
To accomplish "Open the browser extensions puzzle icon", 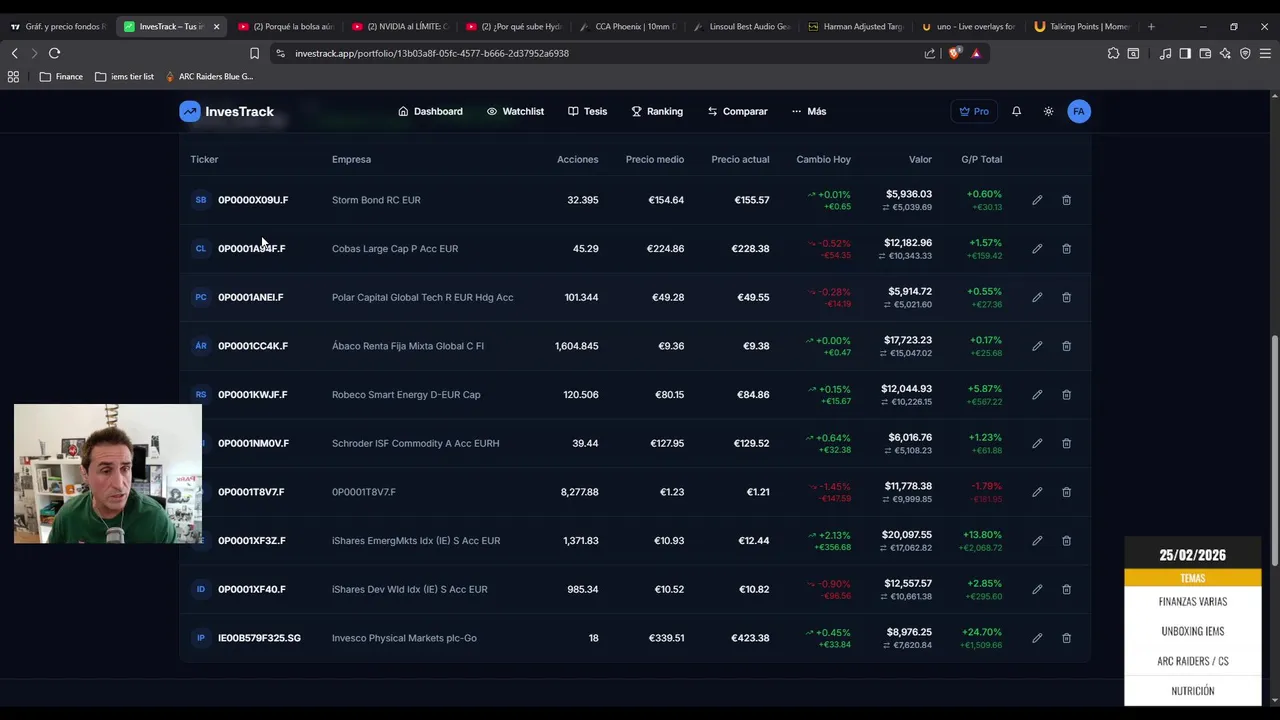I will [x=1113, y=53].
